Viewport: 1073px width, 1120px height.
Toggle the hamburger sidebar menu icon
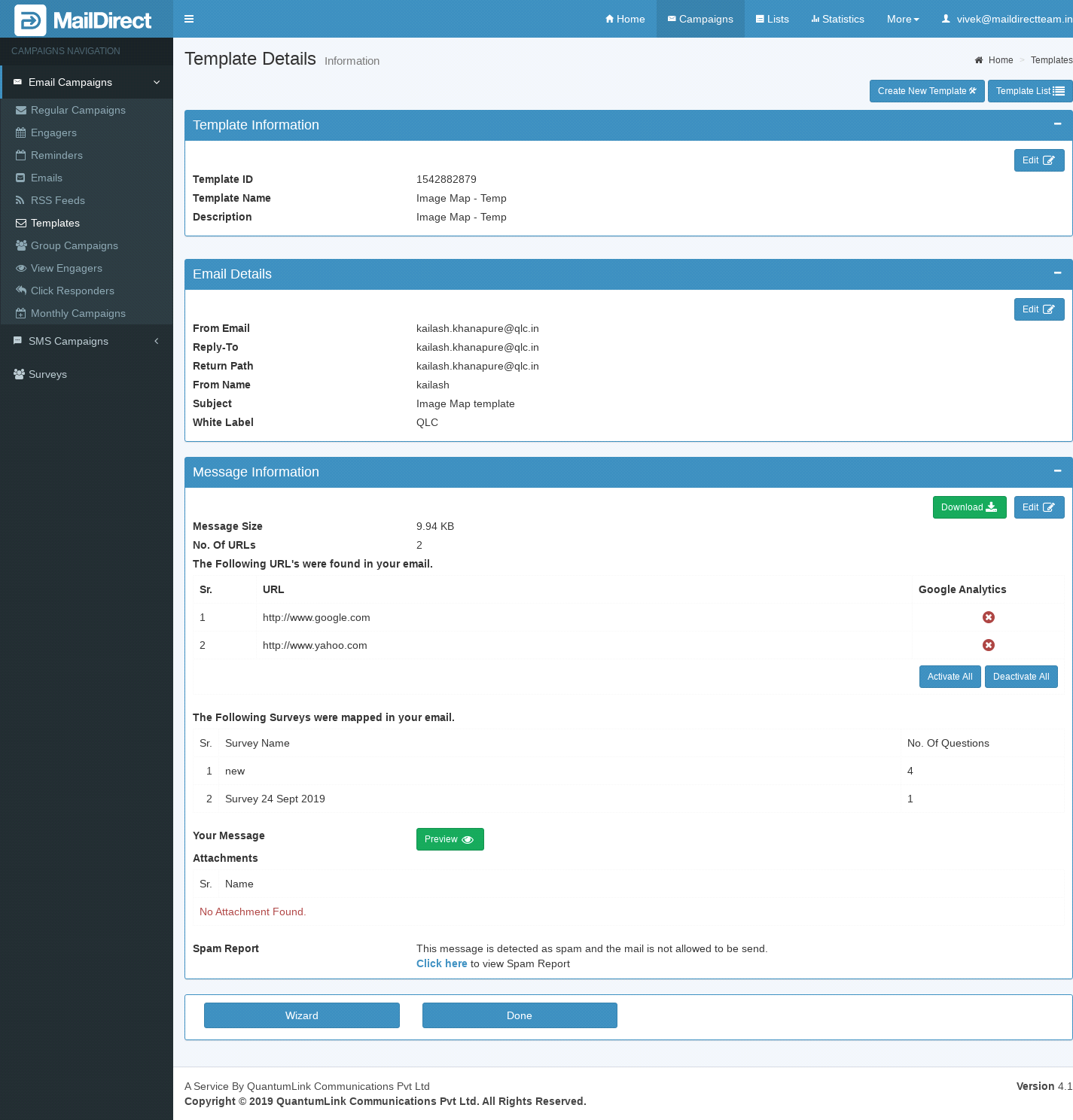pos(189,19)
